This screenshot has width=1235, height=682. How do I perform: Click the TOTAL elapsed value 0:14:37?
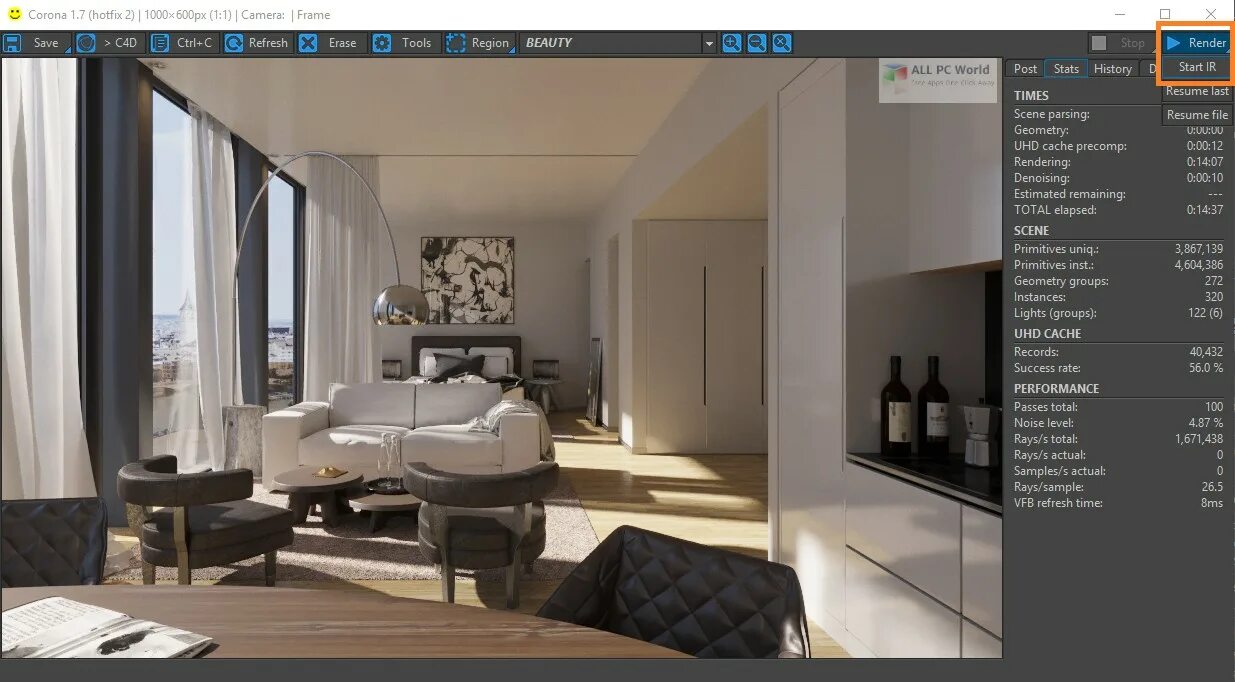[x=1204, y=210]
